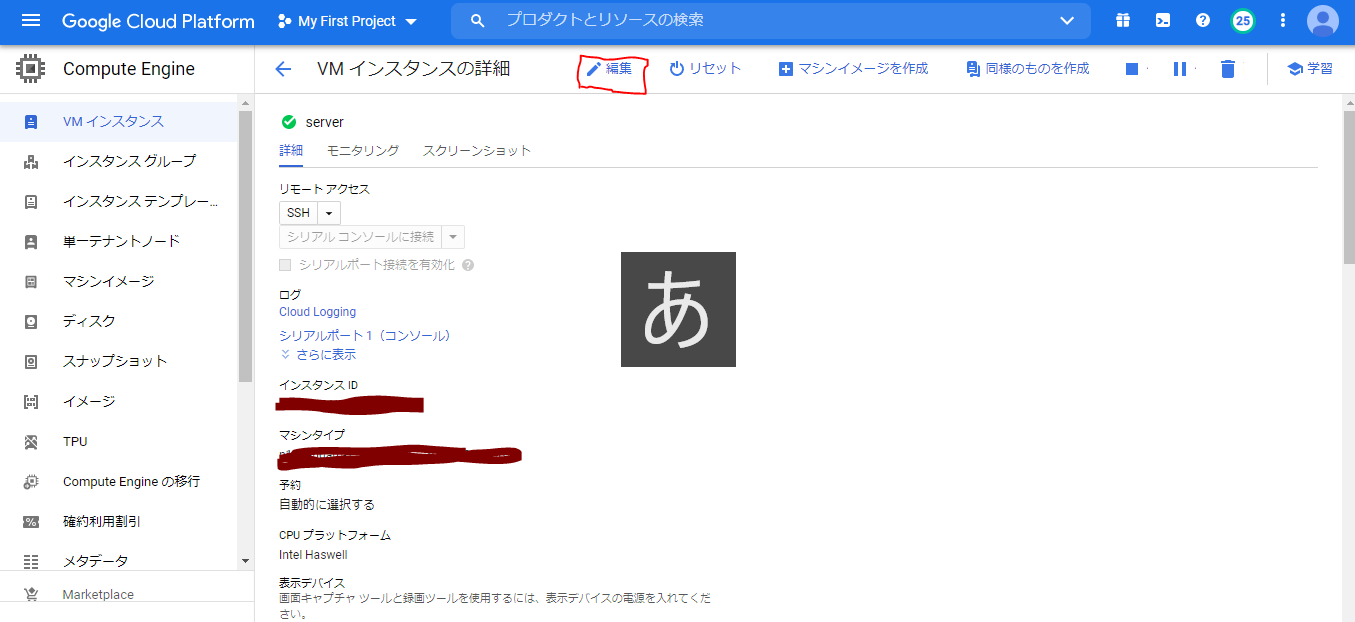1355x622 pixels.
Task: Open the help menu with the question mark
Action: [1202, 20]
